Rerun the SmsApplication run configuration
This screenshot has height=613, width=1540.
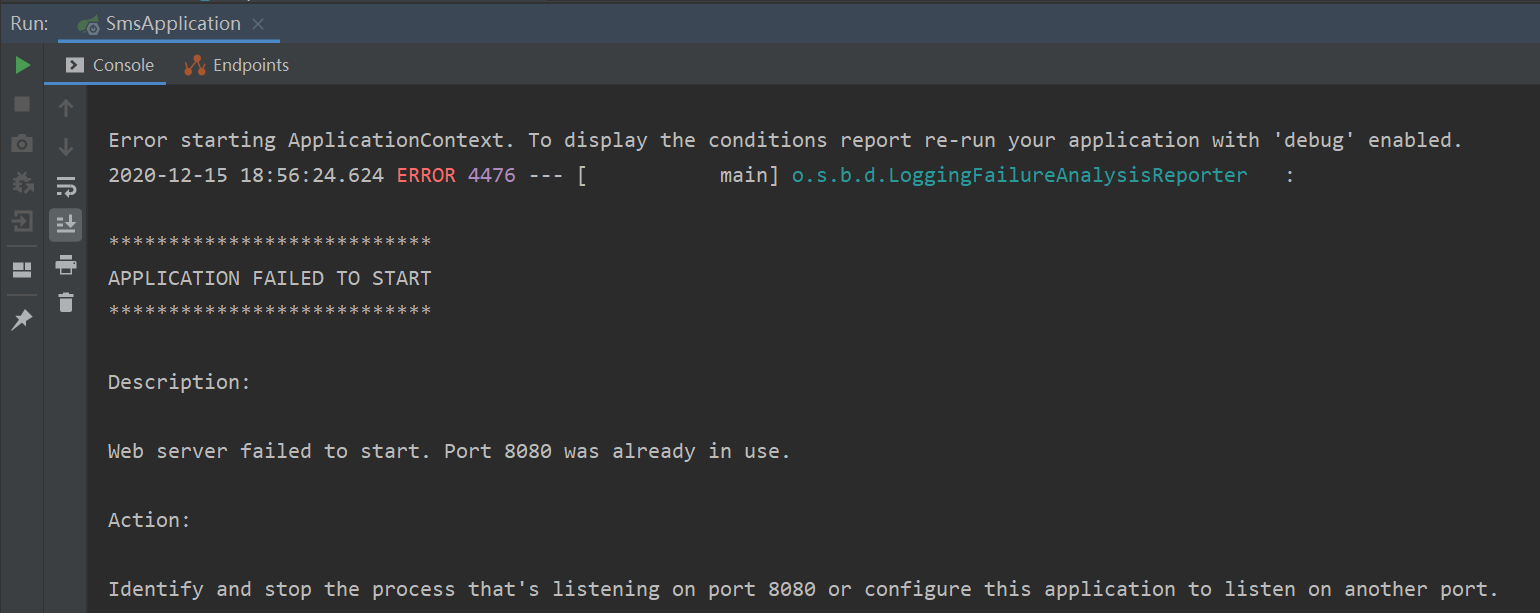(22, 64)
